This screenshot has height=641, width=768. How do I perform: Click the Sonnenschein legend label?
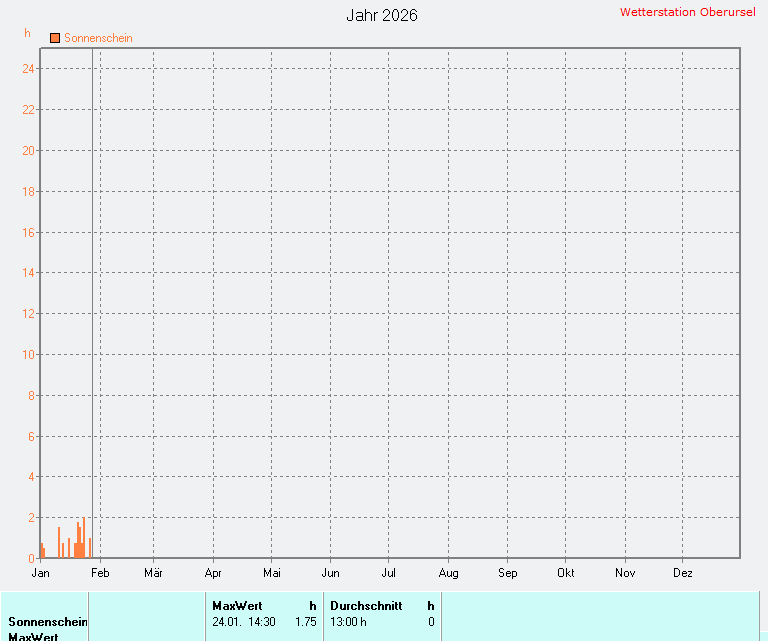tap(98, 38)
